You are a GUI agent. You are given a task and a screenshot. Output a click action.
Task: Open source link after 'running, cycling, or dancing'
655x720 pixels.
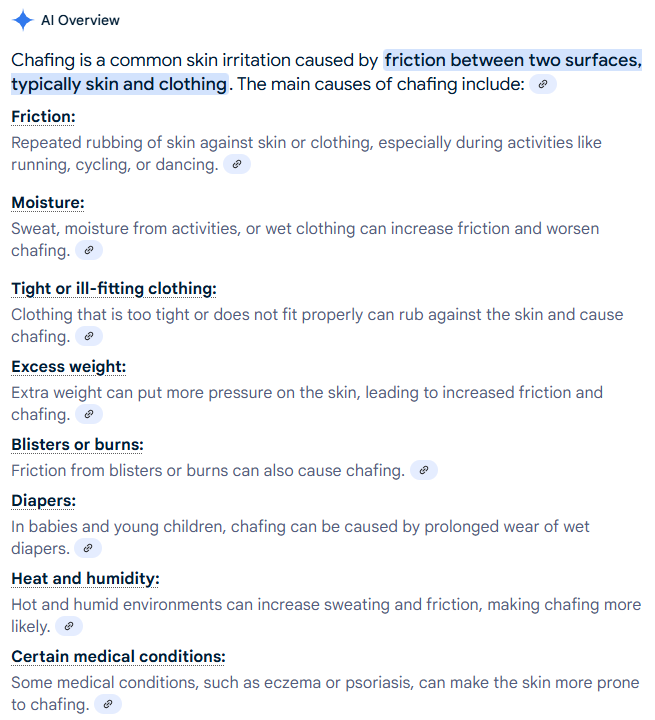[237, 164]
